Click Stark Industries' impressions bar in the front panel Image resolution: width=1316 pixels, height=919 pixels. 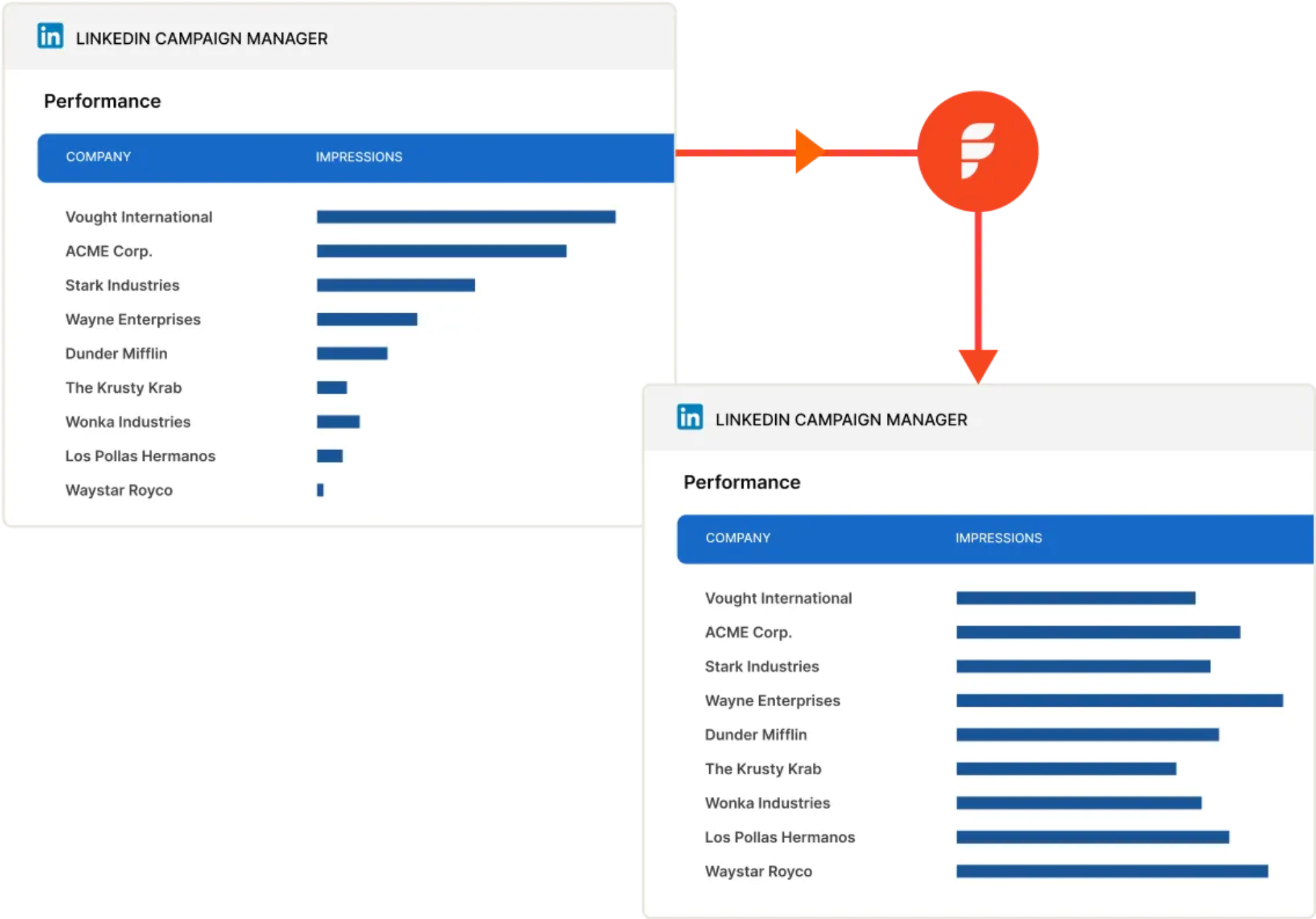point(1084,666)
